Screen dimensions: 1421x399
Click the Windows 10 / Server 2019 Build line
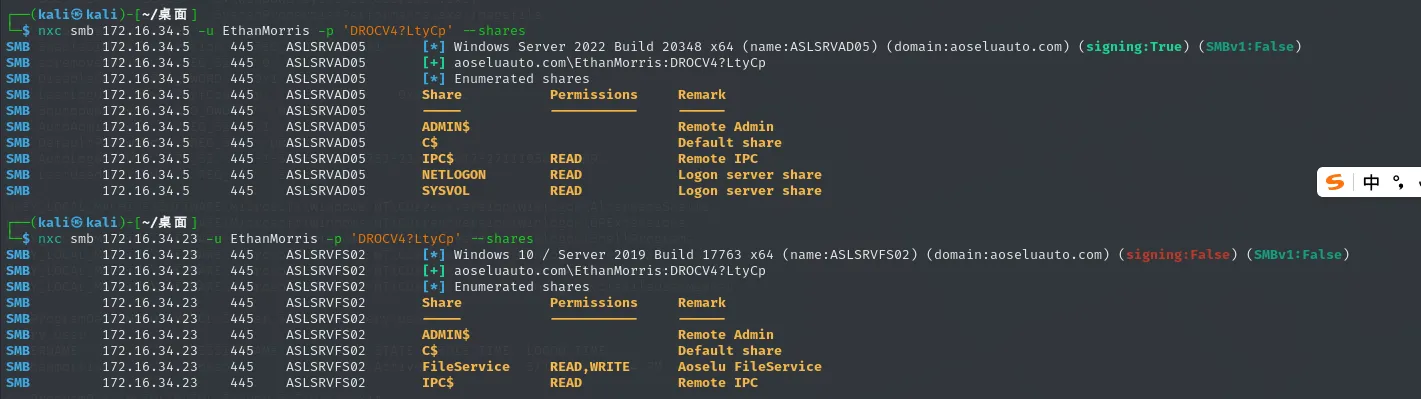point(686,255)
